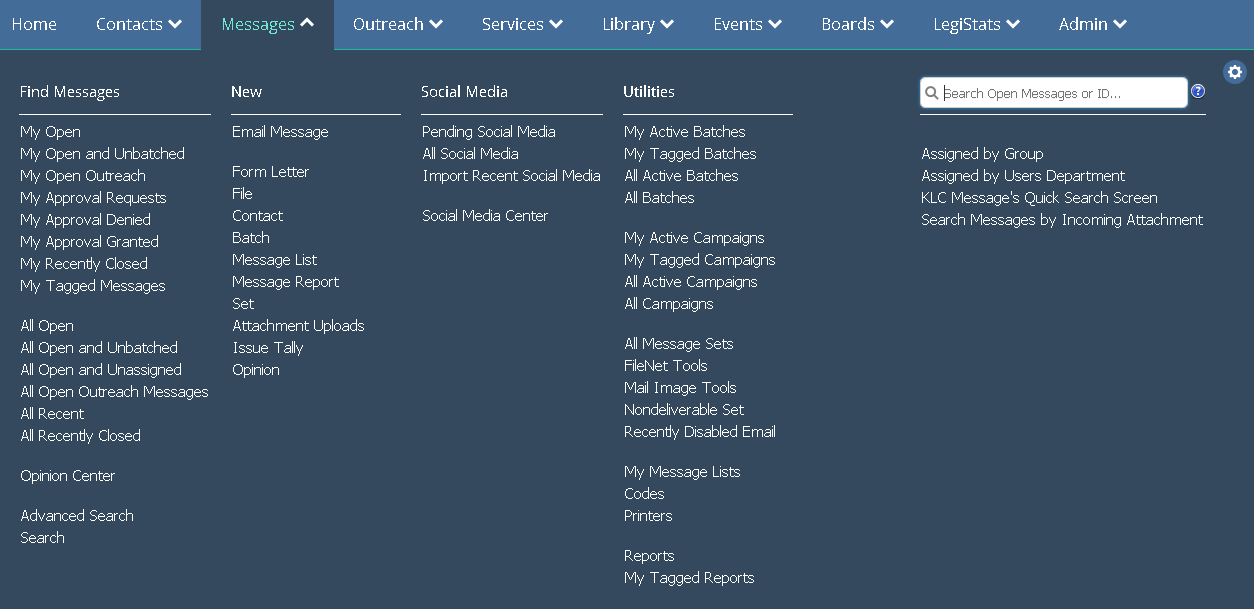Open the Social Media Center
The width and height of the screenshot is (1254, 609).
(485, 215)
